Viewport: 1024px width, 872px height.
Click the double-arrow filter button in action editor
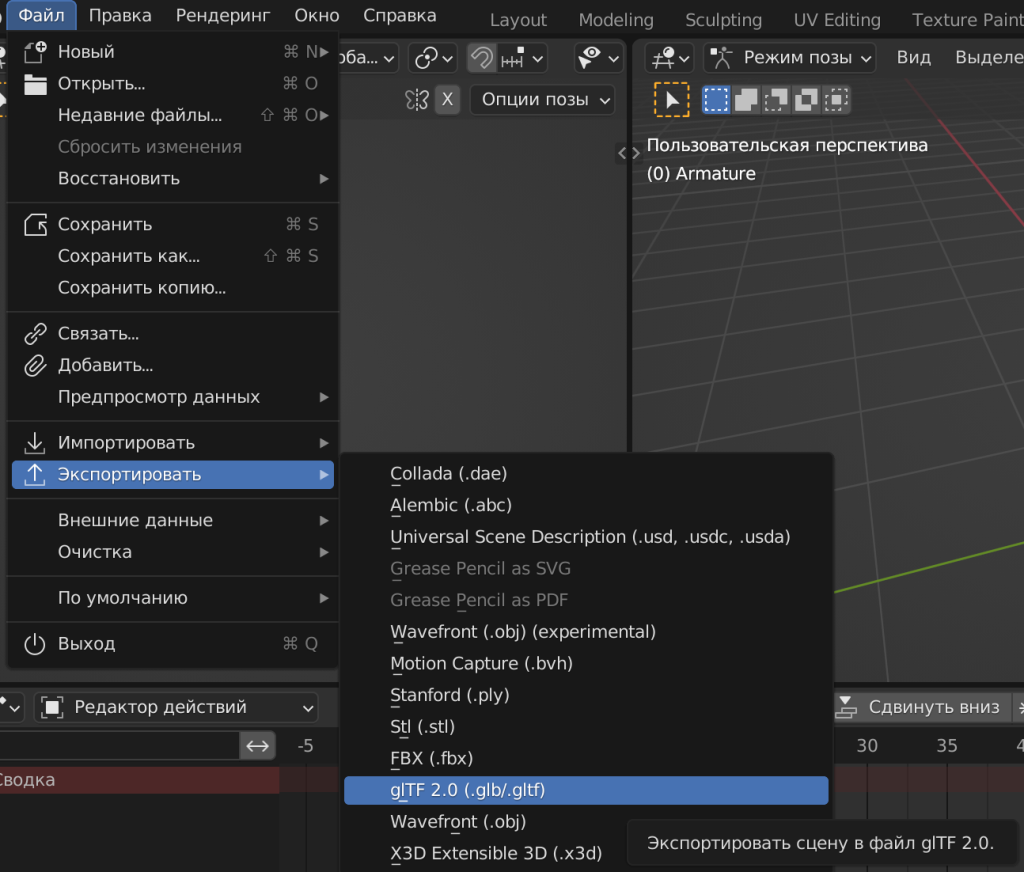[x=257, y=746]
